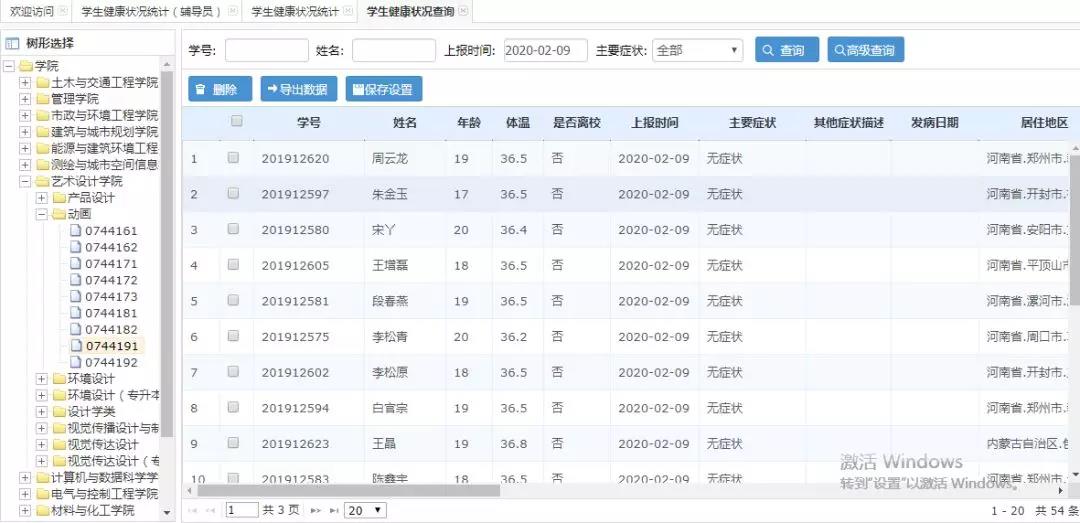Expand the 管理学院 tree node

point(25,99)
